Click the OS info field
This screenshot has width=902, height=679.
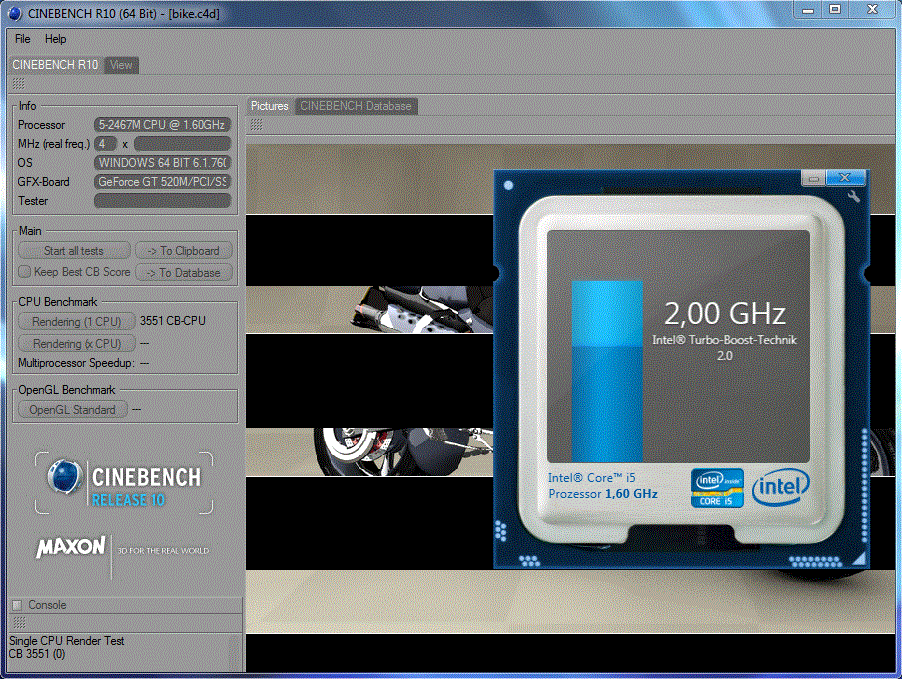point(162,163)
